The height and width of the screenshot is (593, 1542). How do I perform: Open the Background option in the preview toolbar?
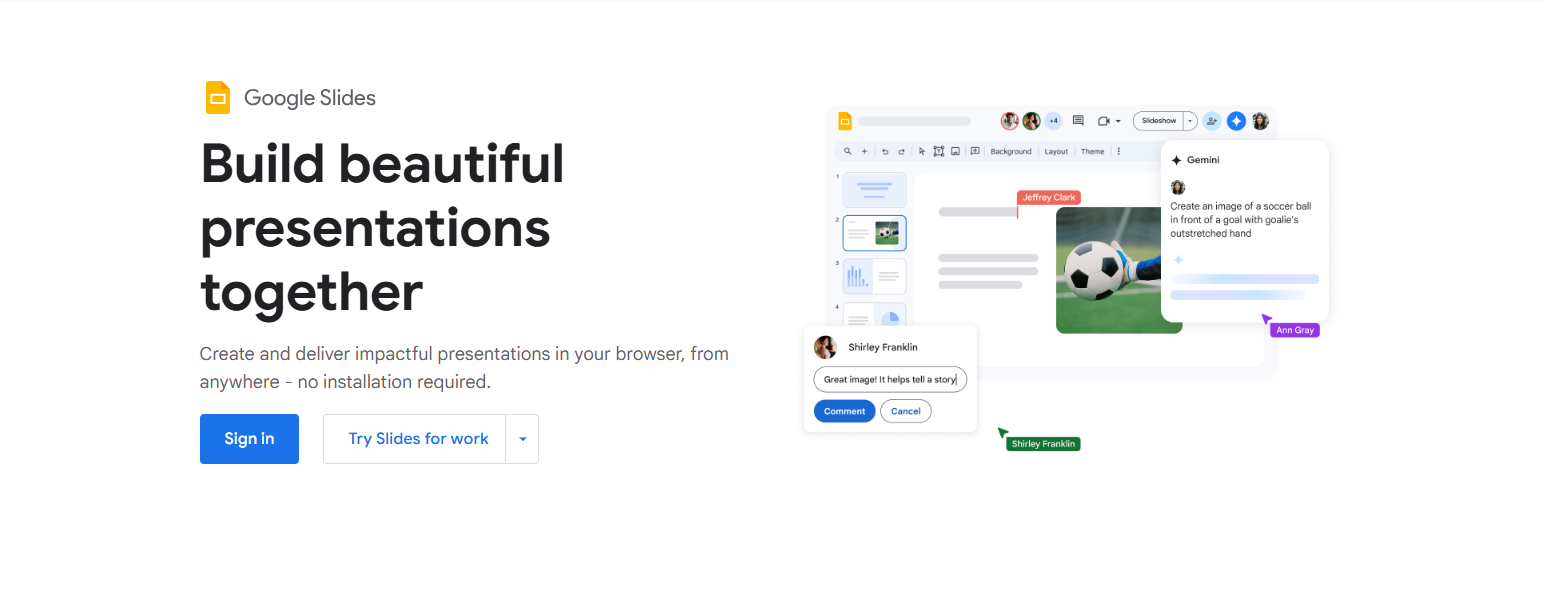click(x=1011, y=152)
